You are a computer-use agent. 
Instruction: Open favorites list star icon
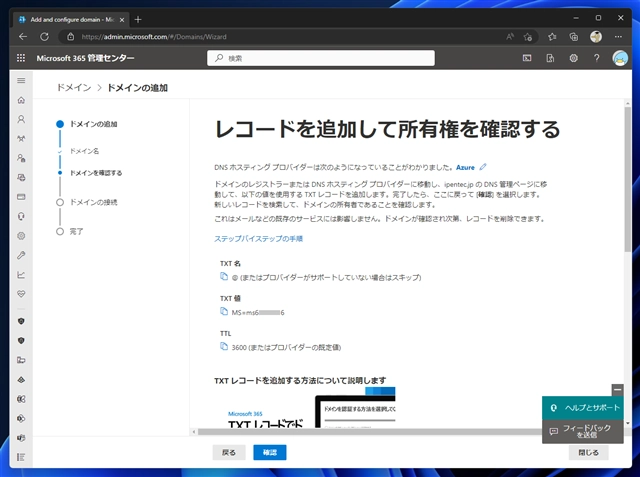click(552, 37)
